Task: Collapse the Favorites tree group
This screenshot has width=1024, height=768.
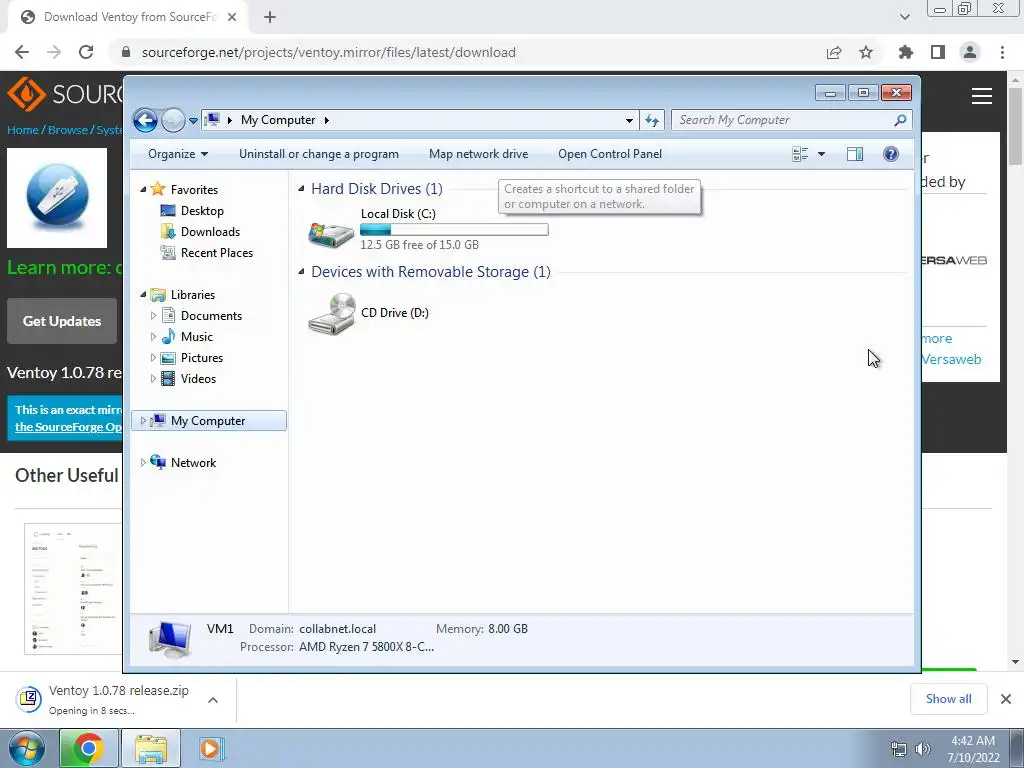Action: (x=143, y=189)
